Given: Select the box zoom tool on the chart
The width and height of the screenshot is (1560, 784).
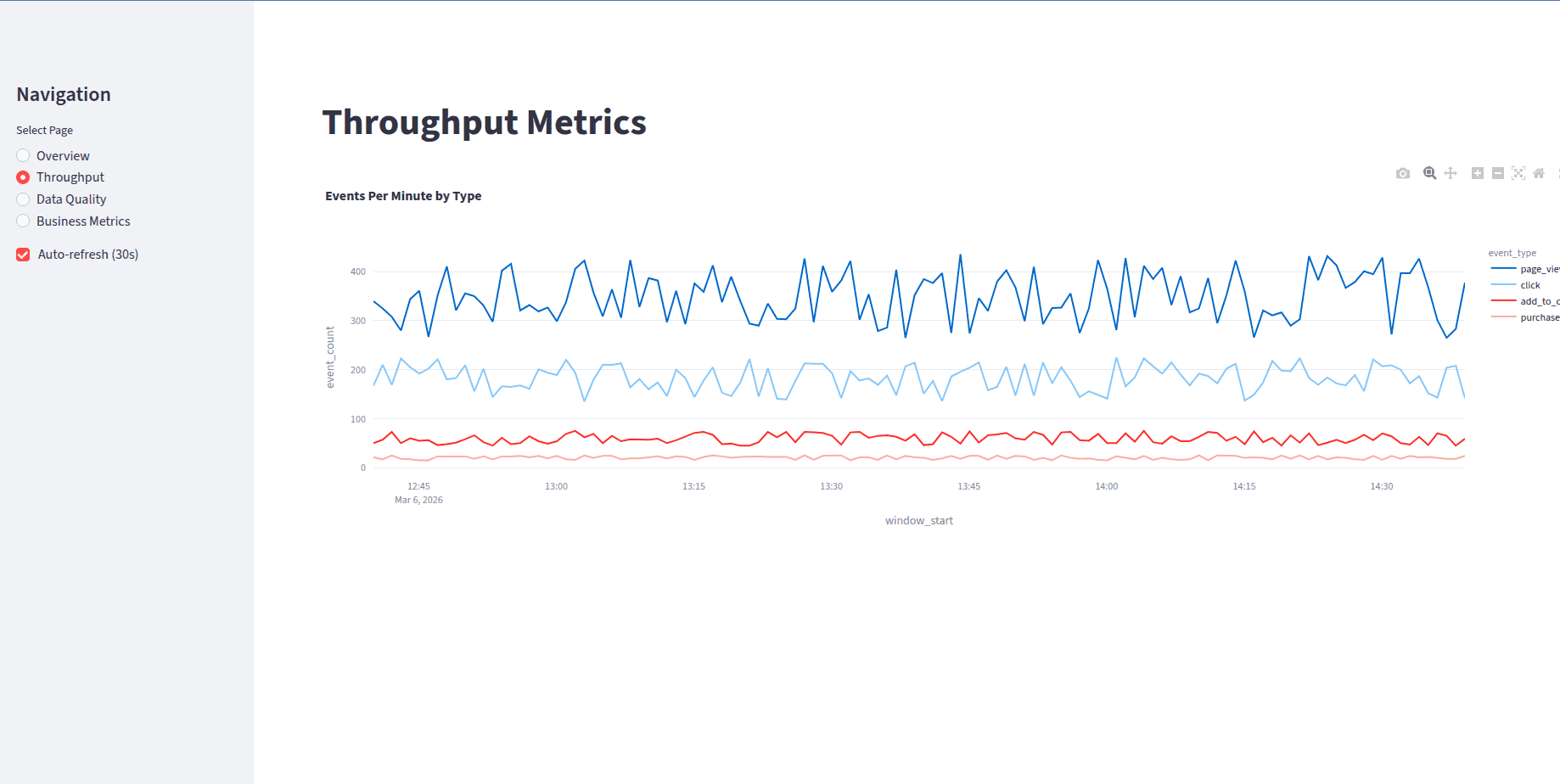Looking at the screenshot, I should point(1429,173).
